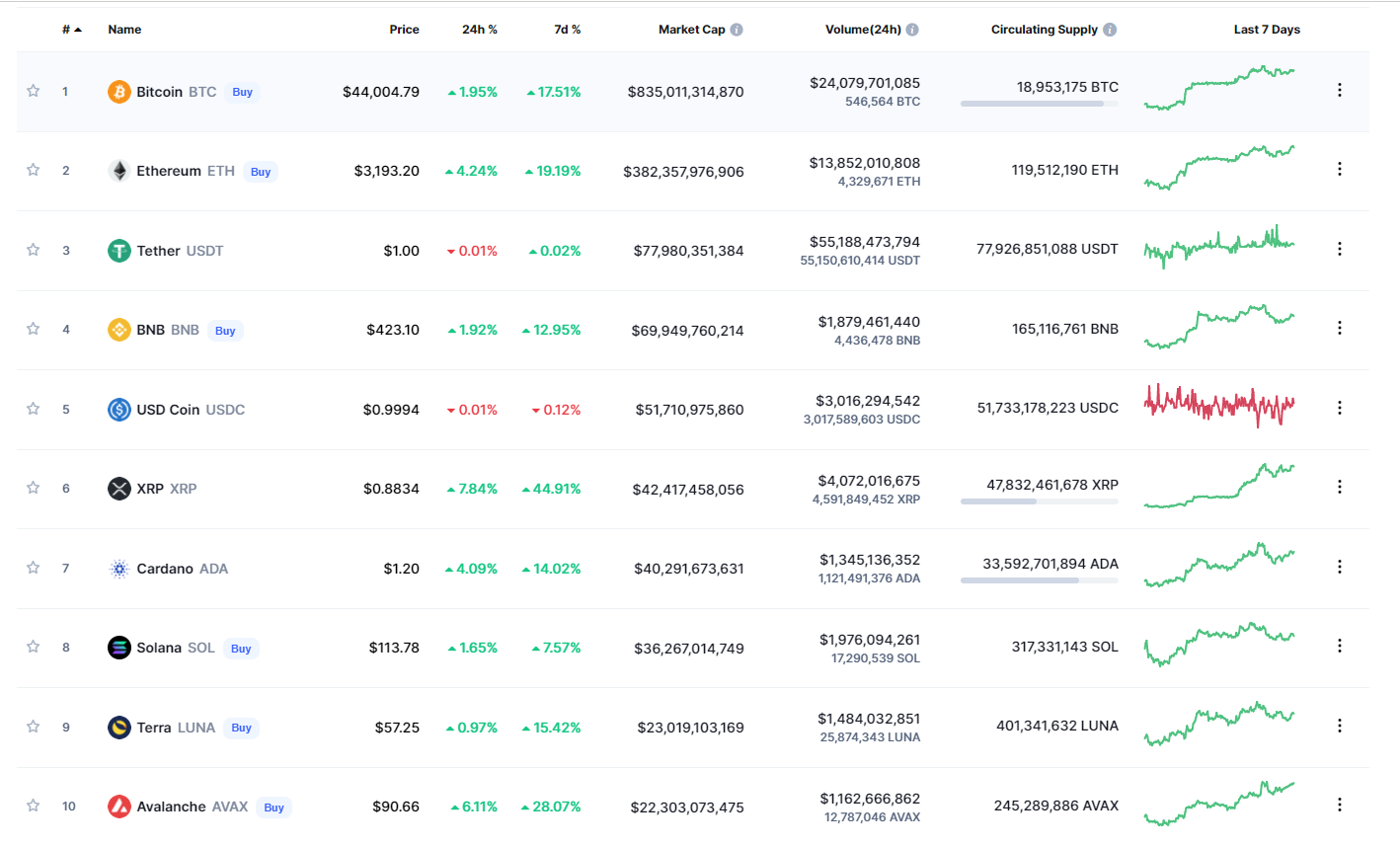Click the Buy button next to Terra
The width and height of the screenshot is (1400, 846).
[x=241, y=728]
